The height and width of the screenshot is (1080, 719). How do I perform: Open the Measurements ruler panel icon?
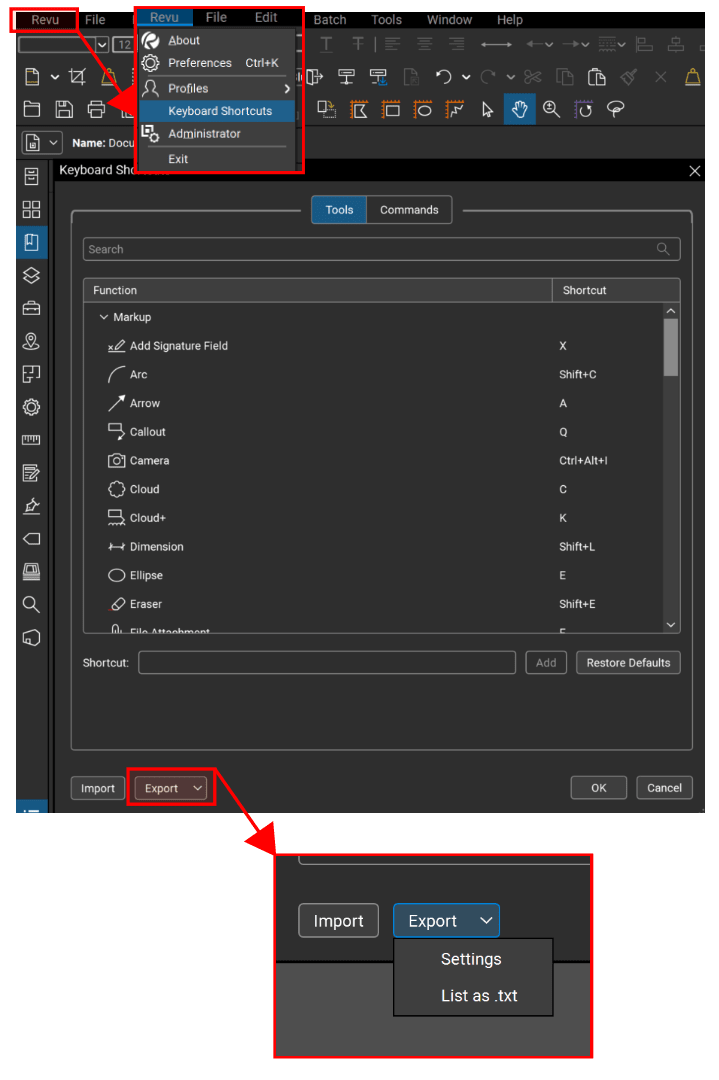(x=31, y=439)
